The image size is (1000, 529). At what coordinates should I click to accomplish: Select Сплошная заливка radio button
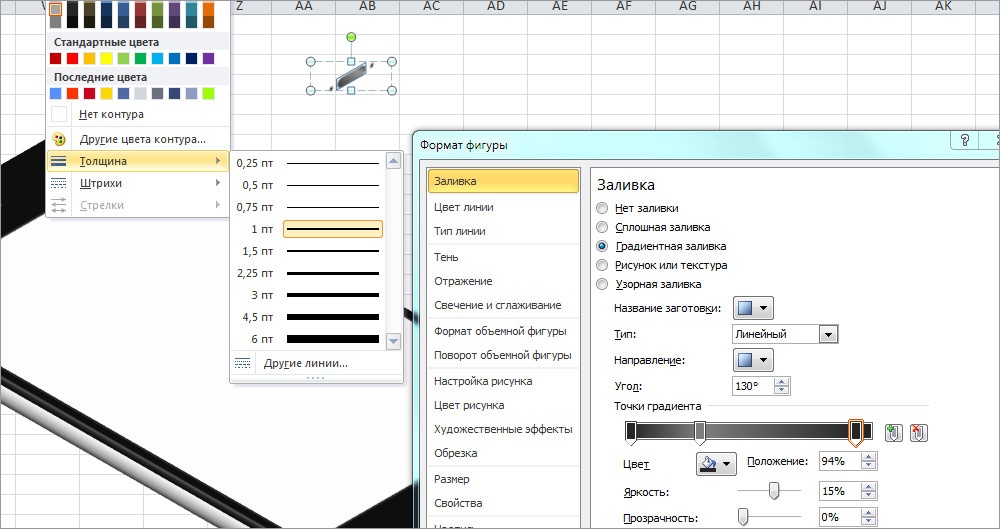[601, 227]
